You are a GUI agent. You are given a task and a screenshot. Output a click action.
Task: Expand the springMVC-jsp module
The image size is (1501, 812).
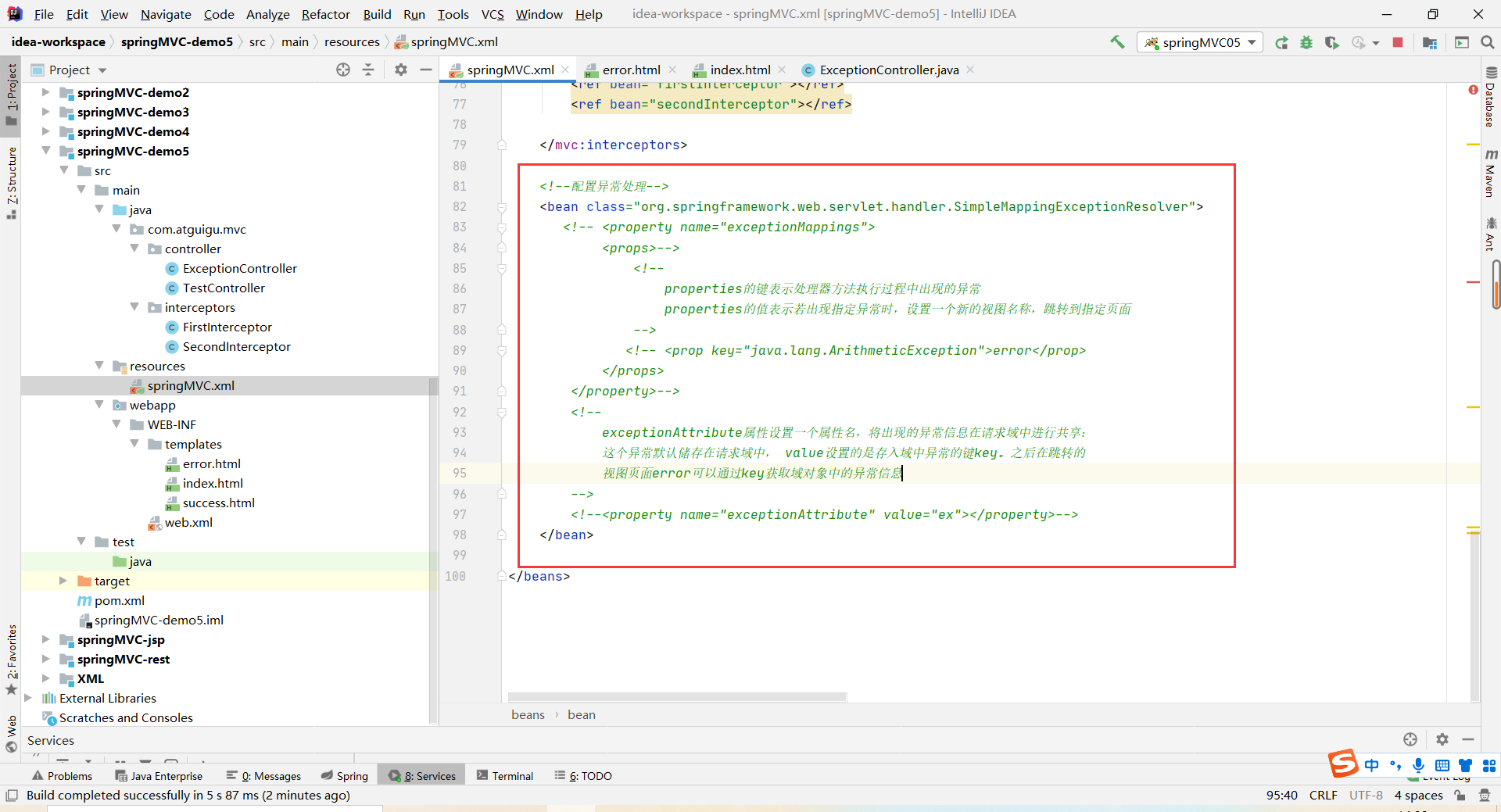point(45,639)
